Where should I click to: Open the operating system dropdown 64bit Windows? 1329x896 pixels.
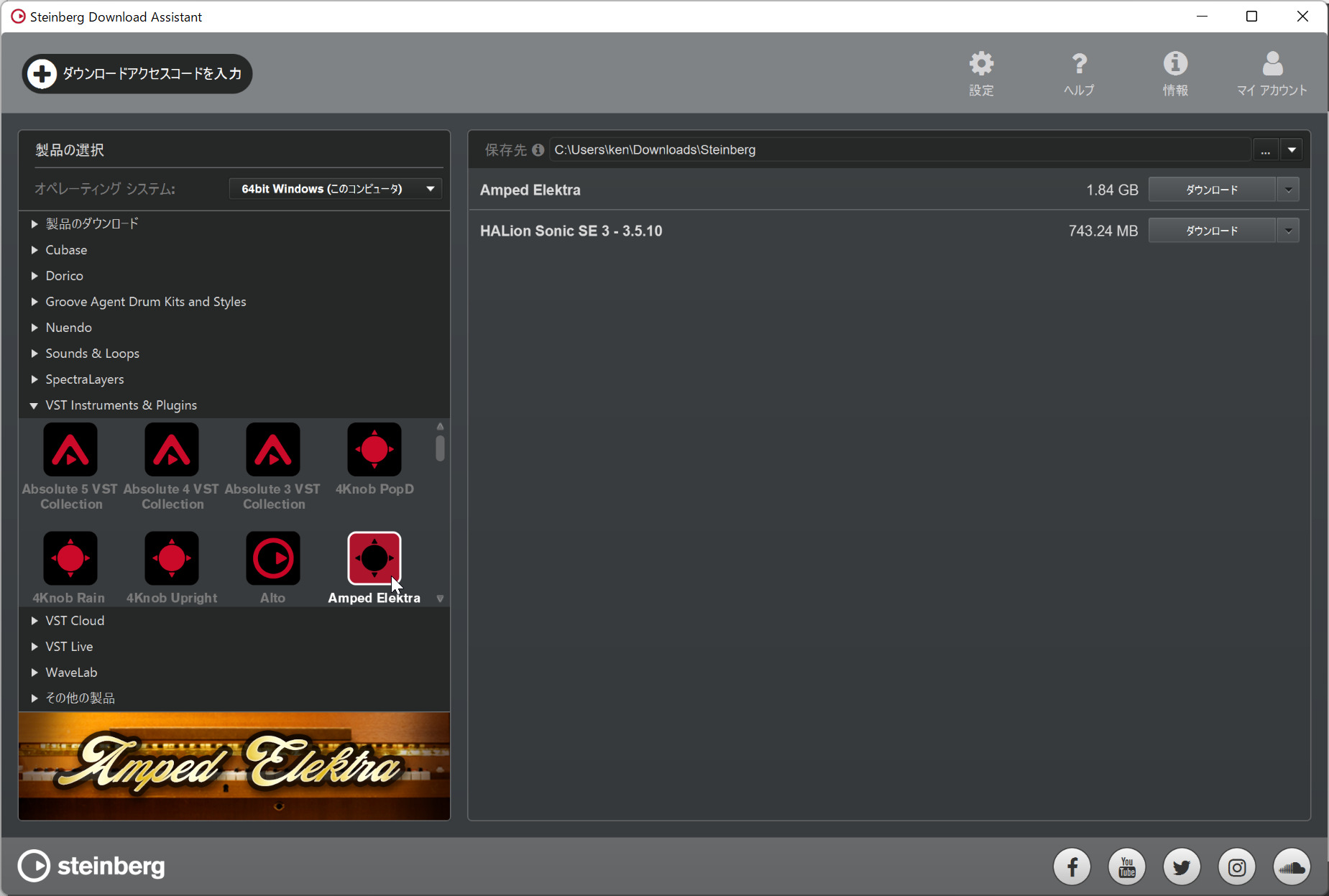click(x=336, y=189)
